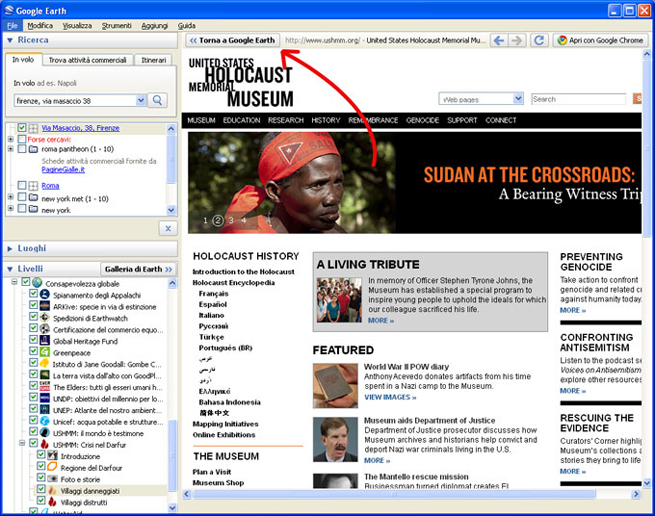Click the UNDP layer icon
655x516 pixels.
[x=45, y=398]
